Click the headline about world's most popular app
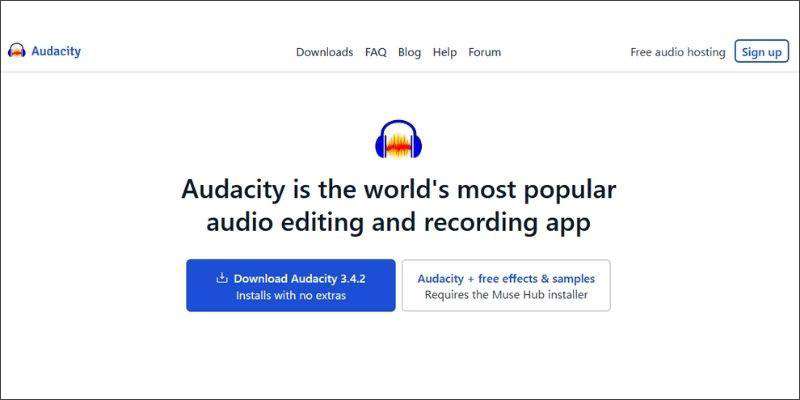 coord(398,206)
